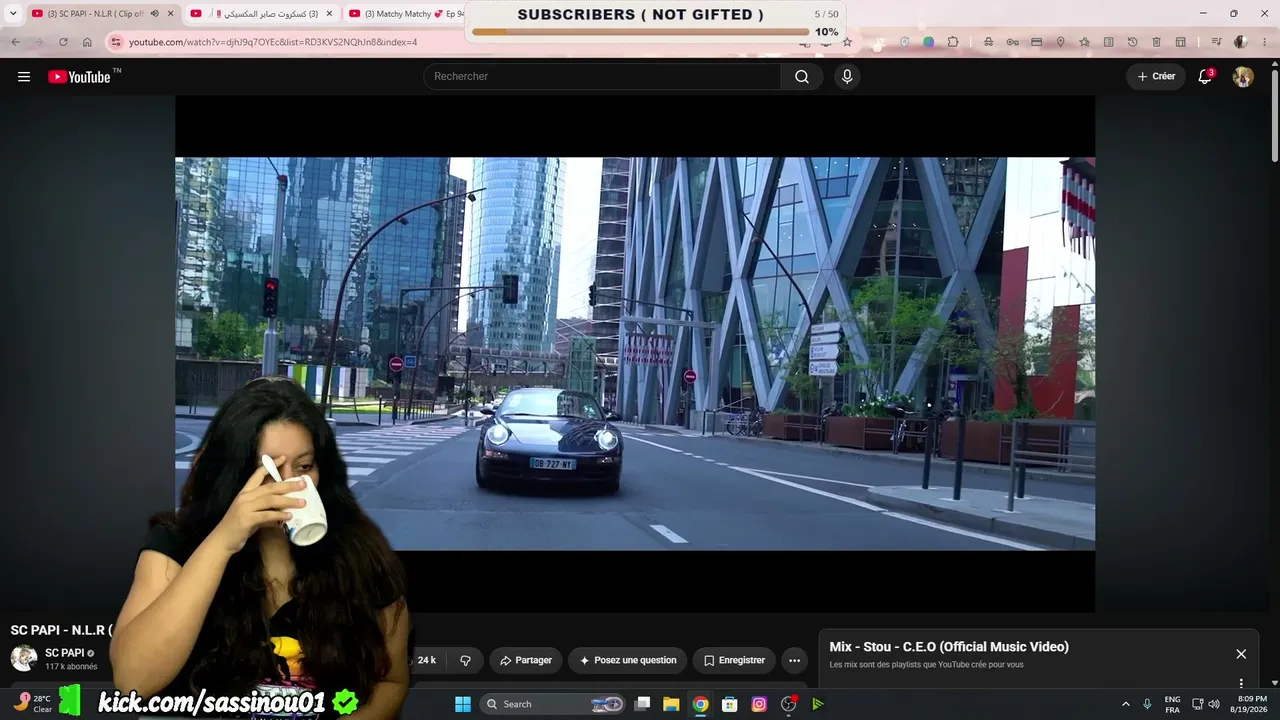Open the ENG FRA language switcher
This screenshot has height=720, width=1280.
click(x=1172, y=704)
